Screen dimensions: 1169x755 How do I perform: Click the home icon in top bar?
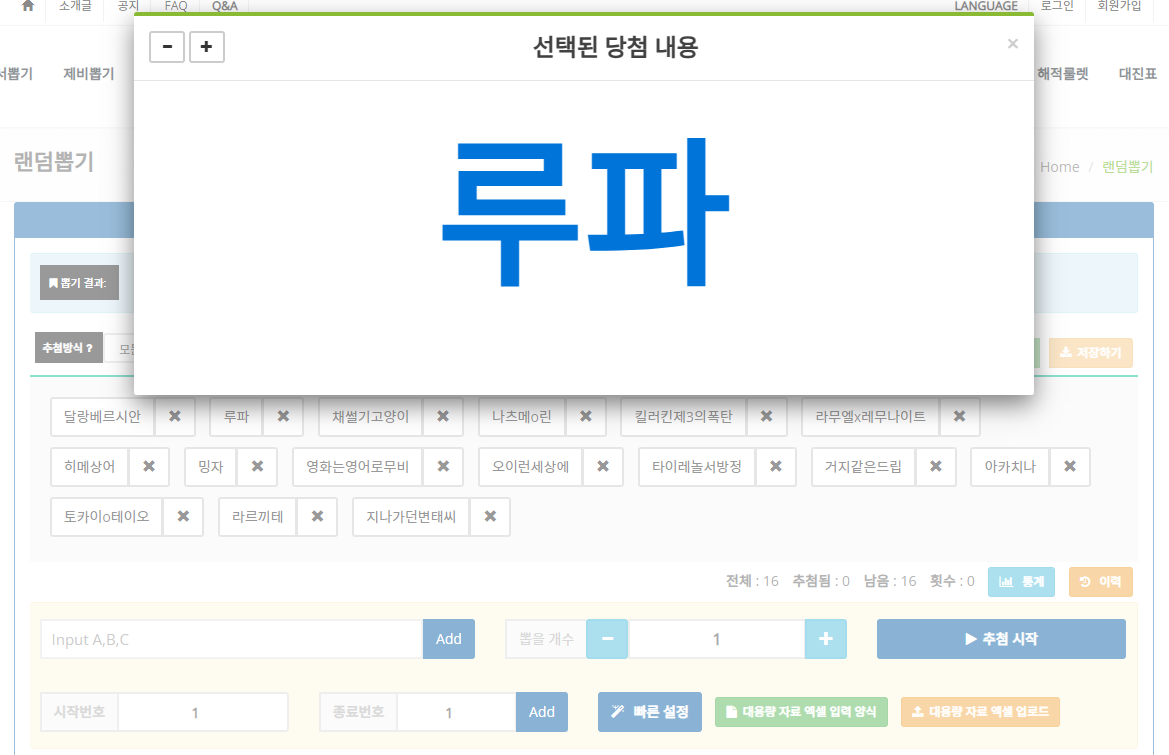28,6
